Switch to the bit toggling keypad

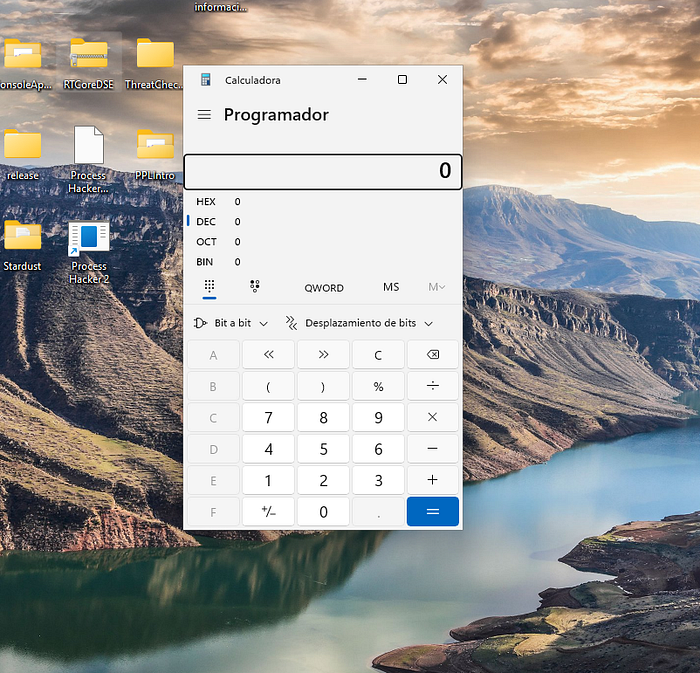[x=255, y=287]
